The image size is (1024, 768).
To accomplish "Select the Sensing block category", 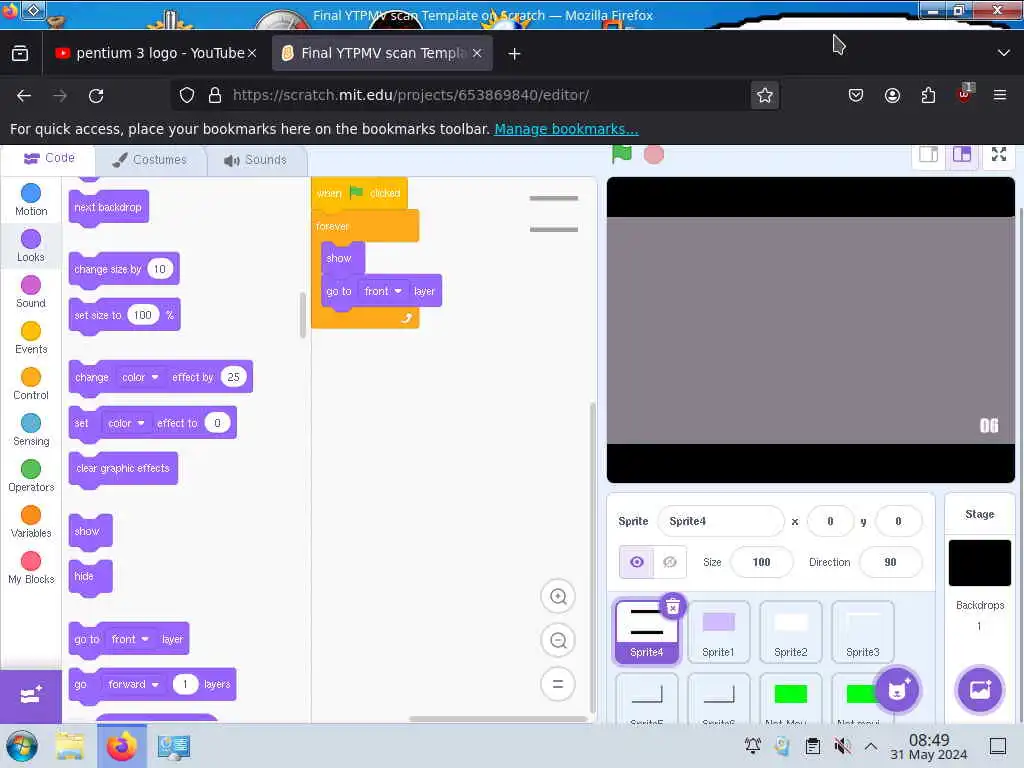I will coord(31,430).
